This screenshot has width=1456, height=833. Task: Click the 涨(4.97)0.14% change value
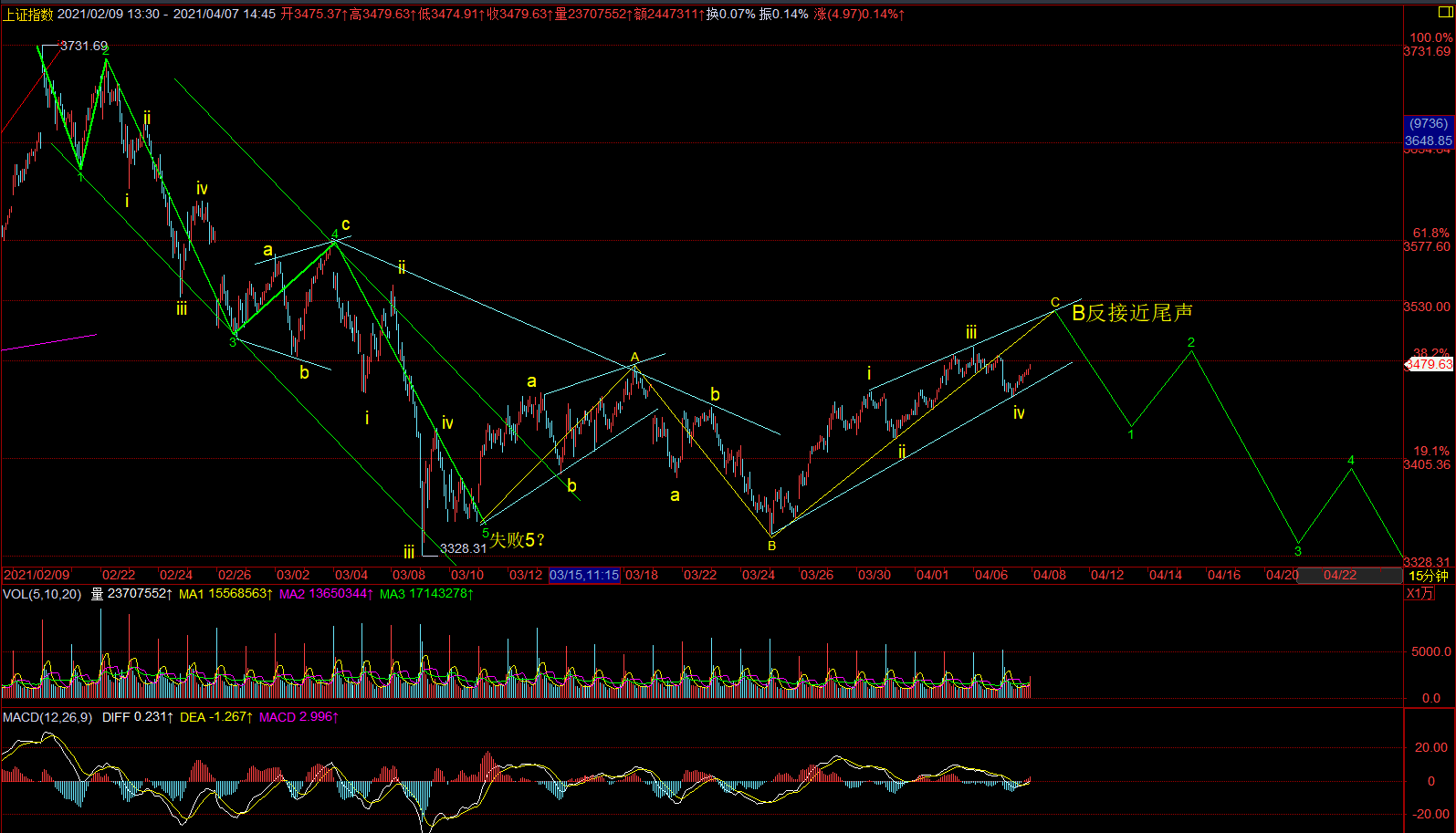(859, 14)
